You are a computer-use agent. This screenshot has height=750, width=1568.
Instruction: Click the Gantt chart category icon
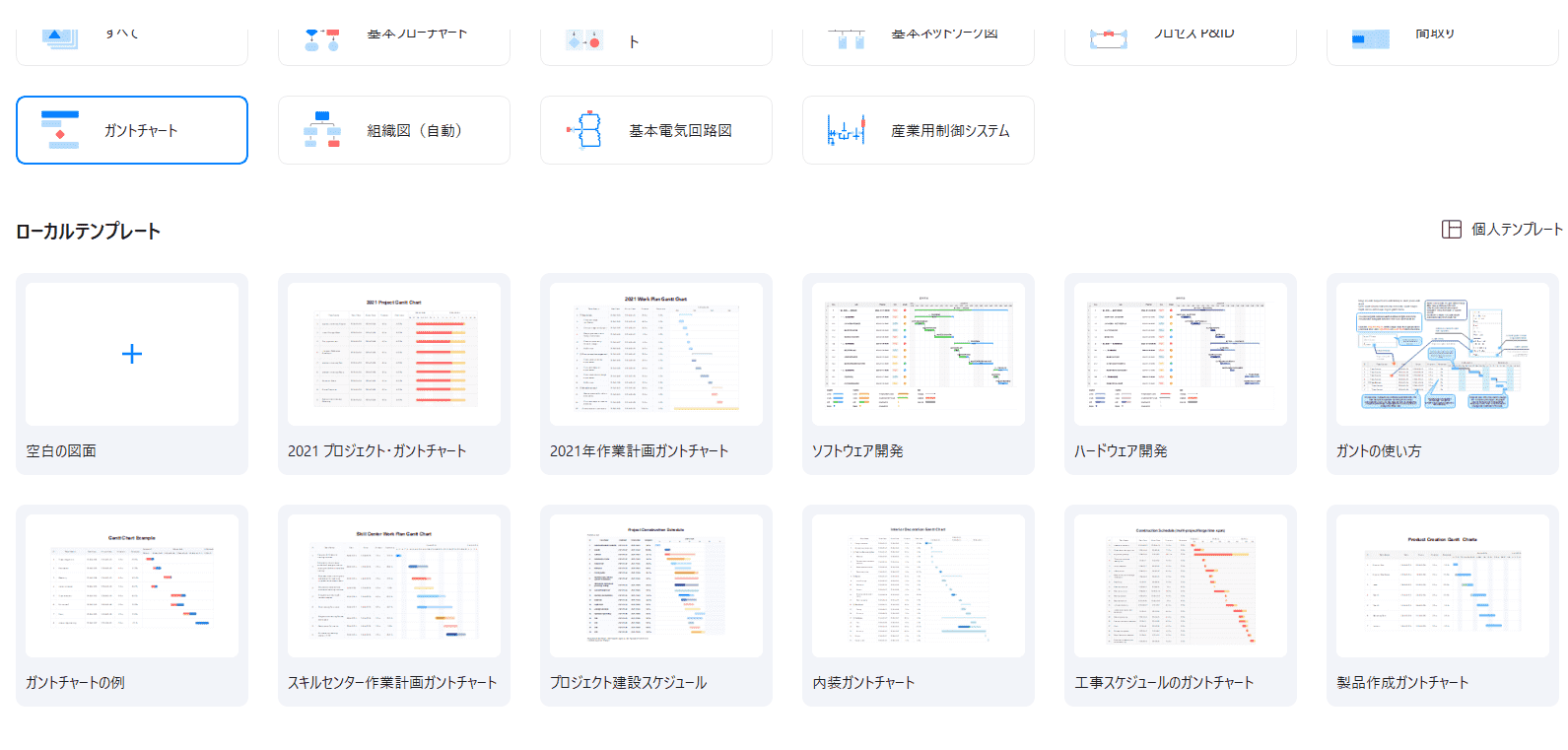tap(60, 130)
